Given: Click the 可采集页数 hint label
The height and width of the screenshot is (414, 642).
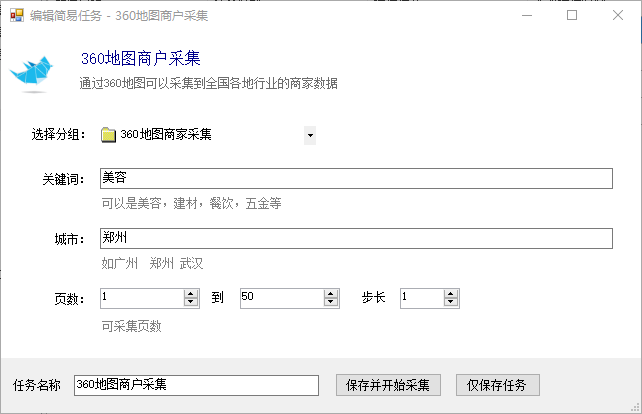Looking at the screenshot, I should pyautogui.click(x=131, y=326).
